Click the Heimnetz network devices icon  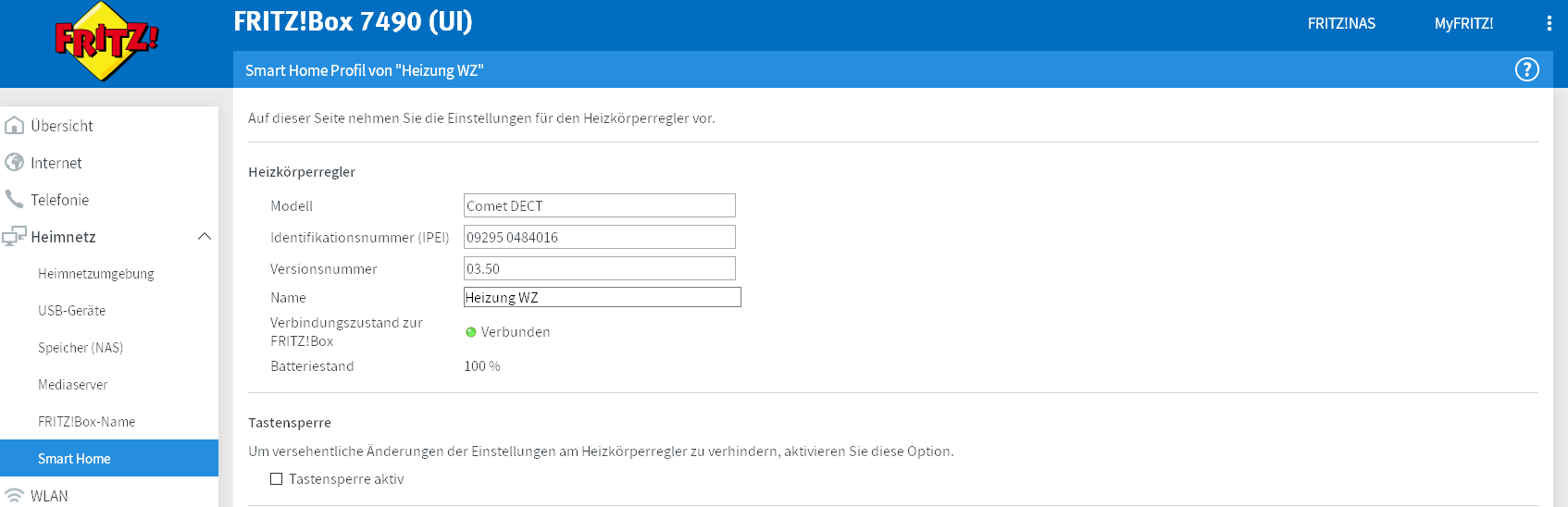coord(15,237)
